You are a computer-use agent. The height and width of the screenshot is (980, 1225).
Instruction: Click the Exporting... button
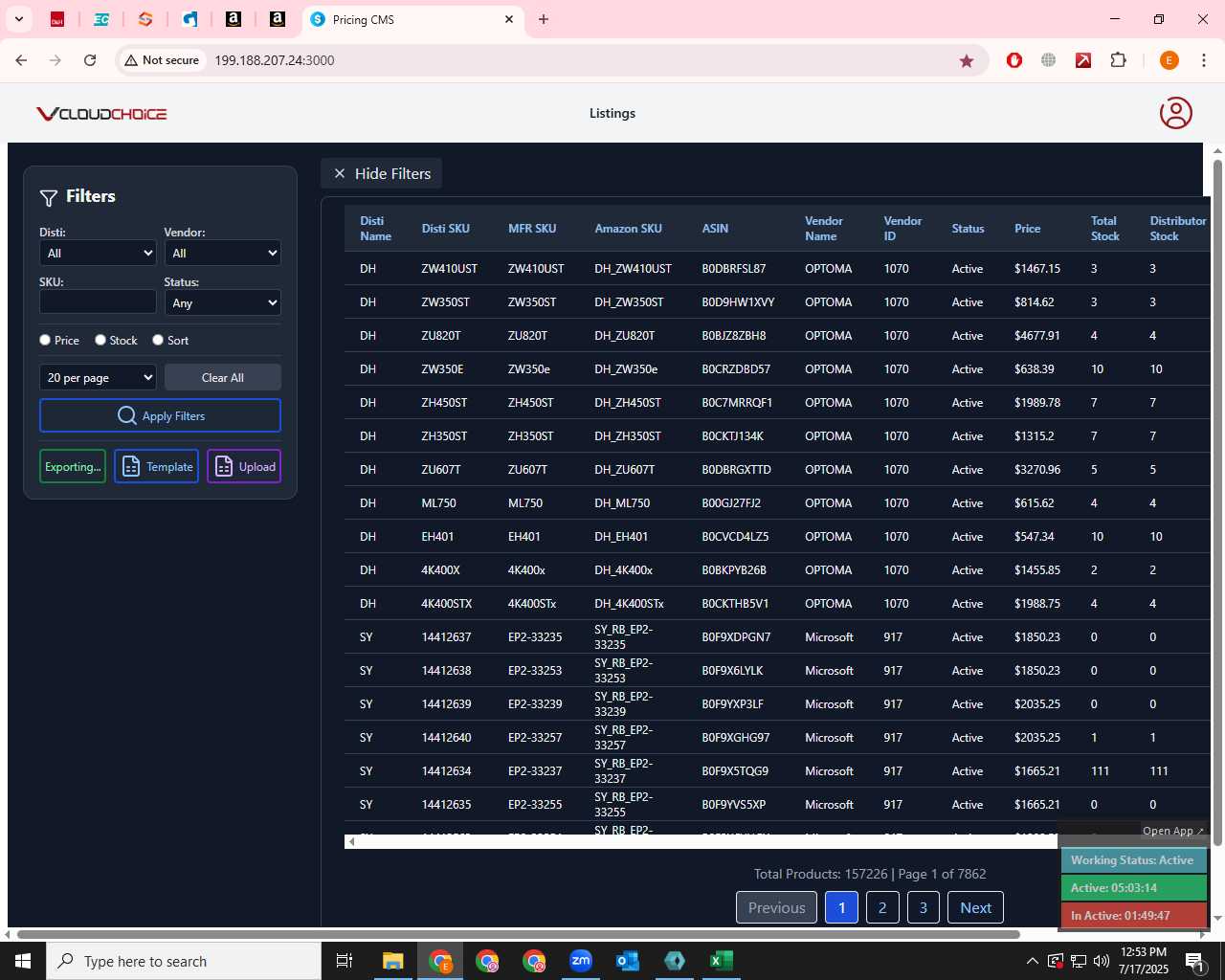pyautogui.click(x=73, y=466)
